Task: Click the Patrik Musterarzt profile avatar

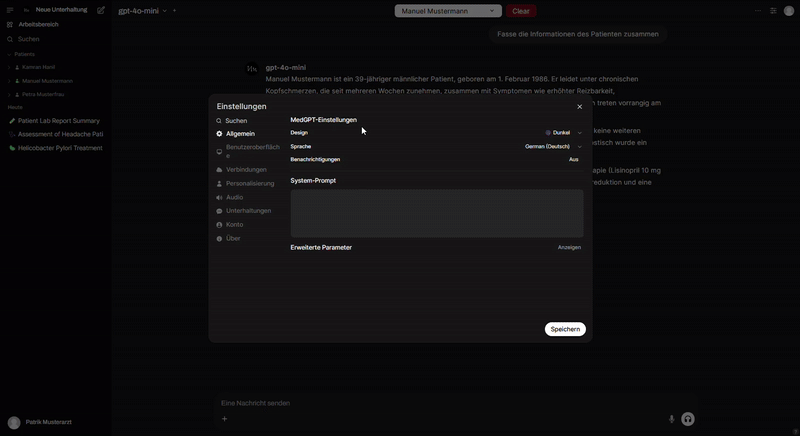Action: tap(14, 422)
